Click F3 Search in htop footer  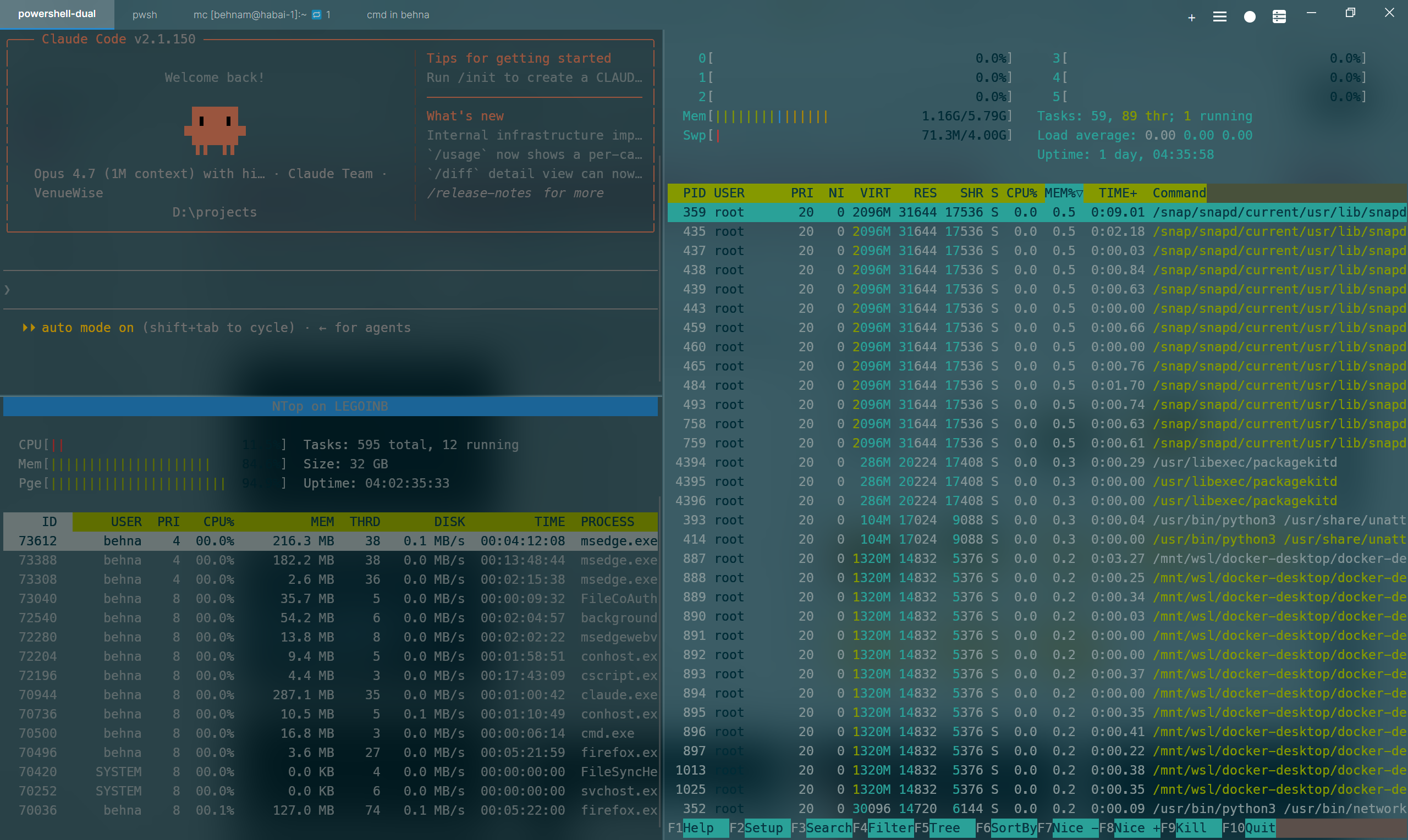pyautogui.click(x=822, y=827)
